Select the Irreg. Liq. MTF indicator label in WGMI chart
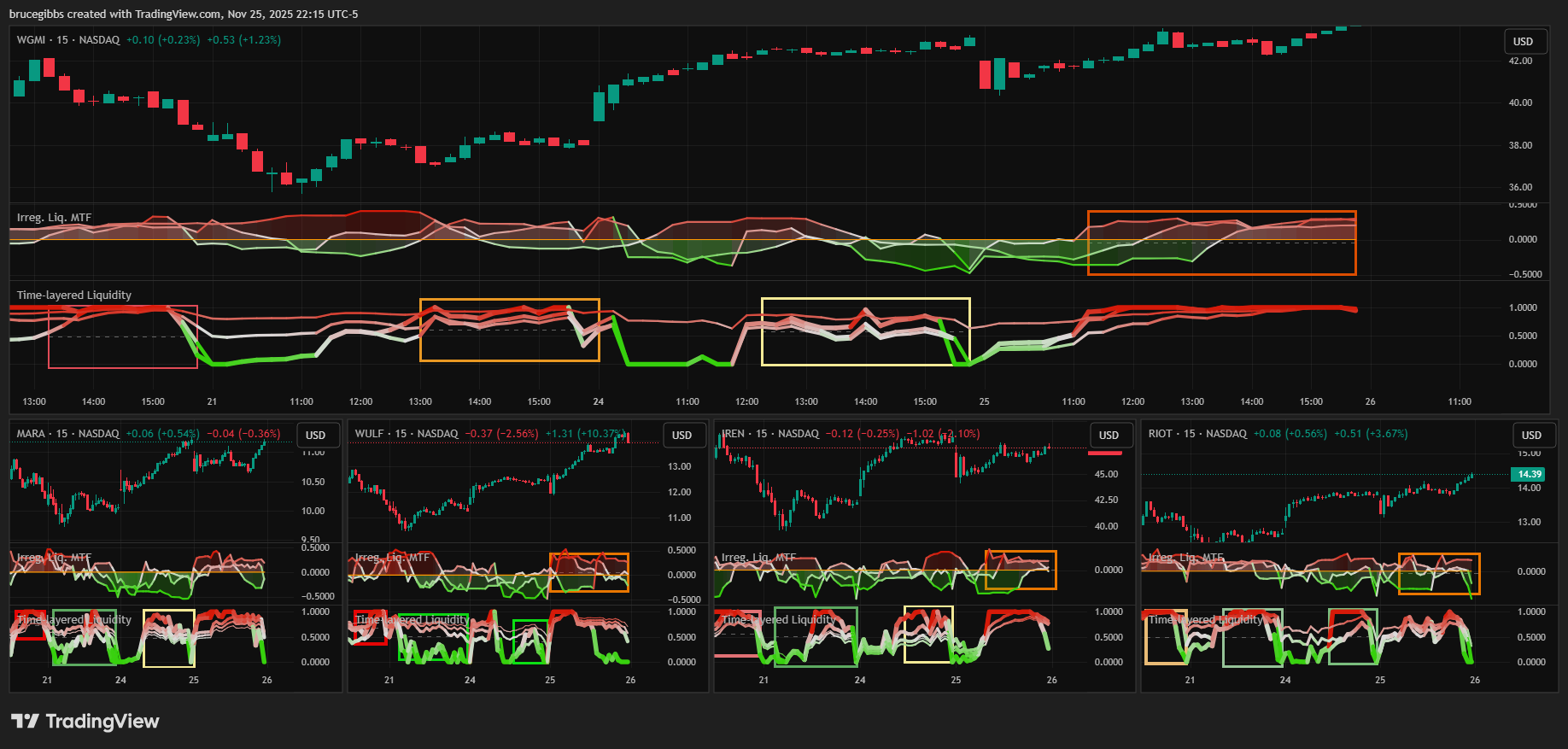Viewport: 1568px width, 749px height. click(54, 218)
